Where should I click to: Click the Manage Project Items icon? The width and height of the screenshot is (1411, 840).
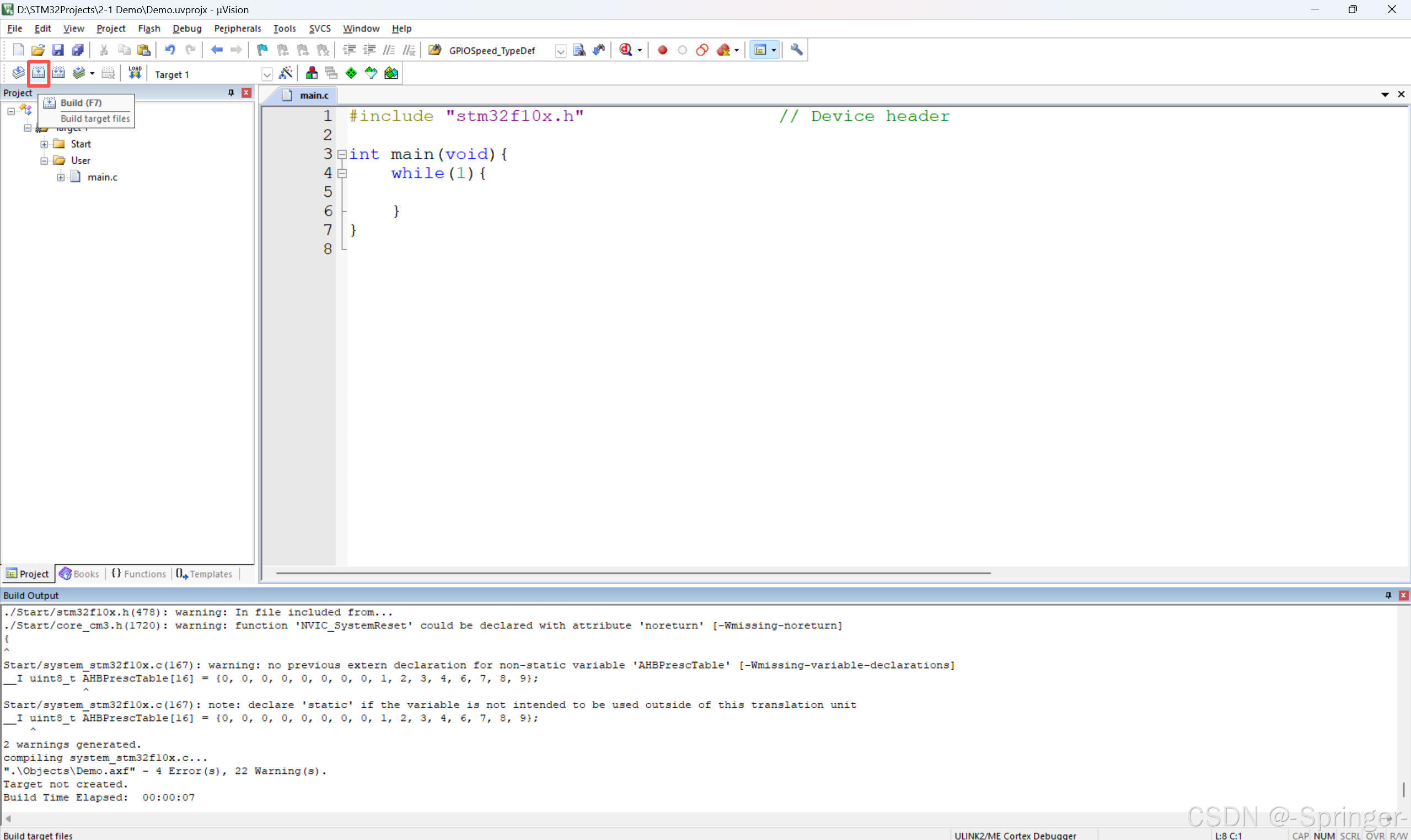[312, 73]
